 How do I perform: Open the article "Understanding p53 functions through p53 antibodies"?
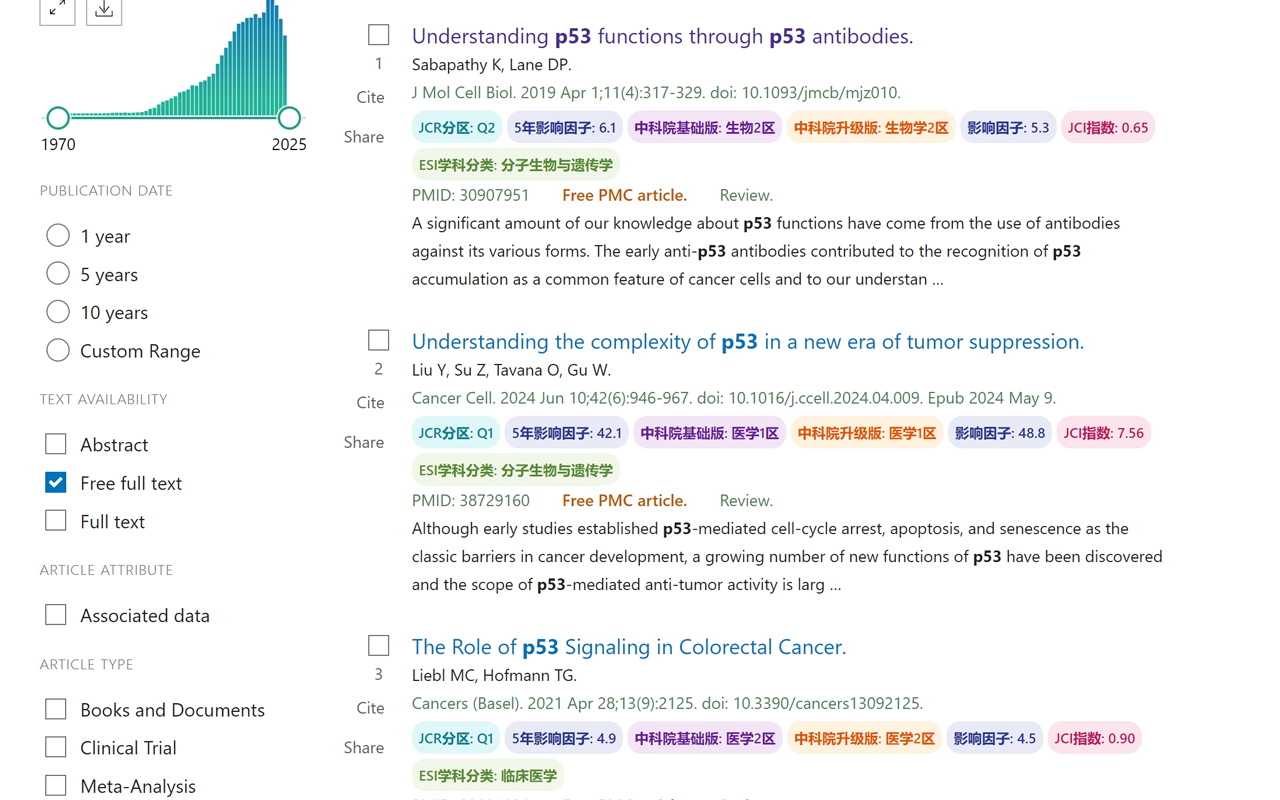tap(662, 35)
